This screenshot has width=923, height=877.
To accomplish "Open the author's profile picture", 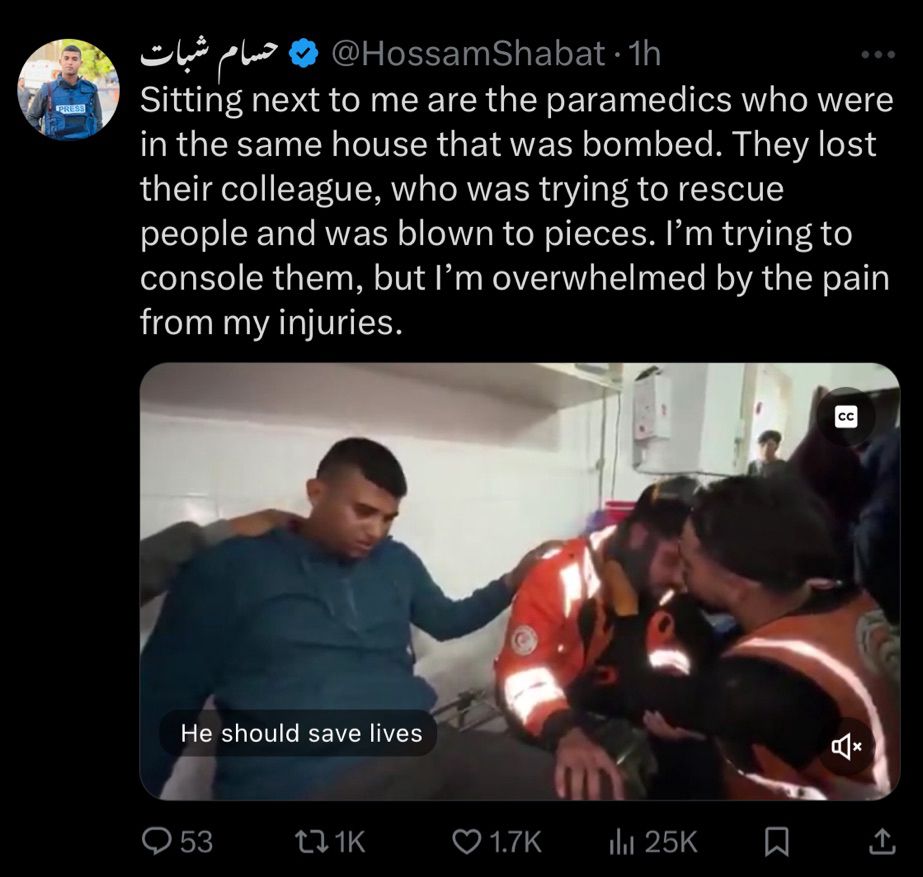I will click(x=69, y=89).
